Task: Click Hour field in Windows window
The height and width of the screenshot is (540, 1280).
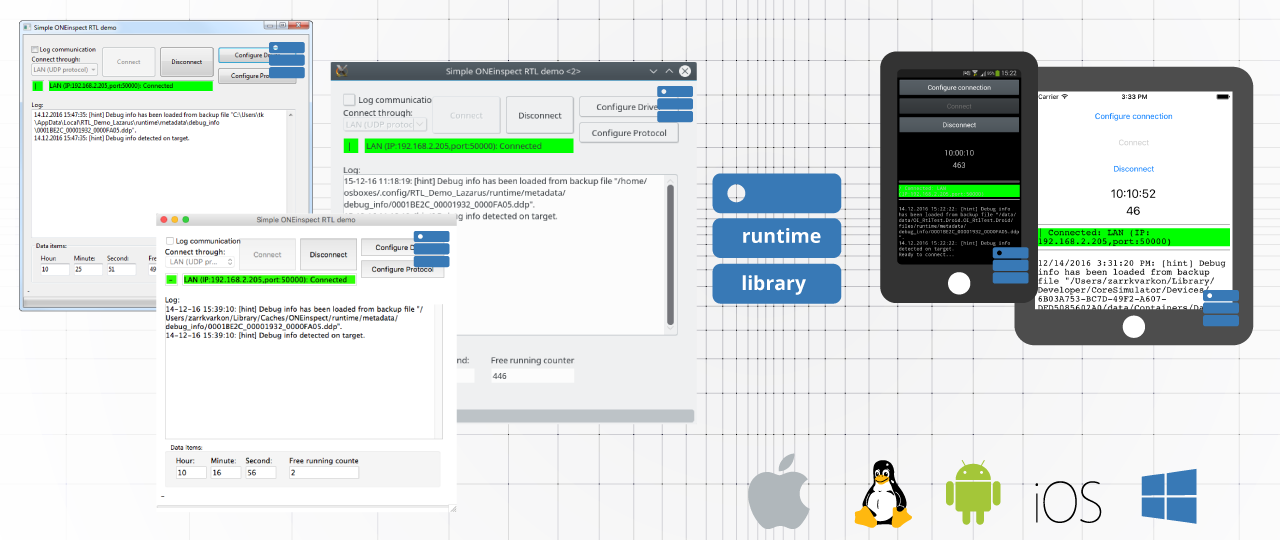Action: point(53,269)
